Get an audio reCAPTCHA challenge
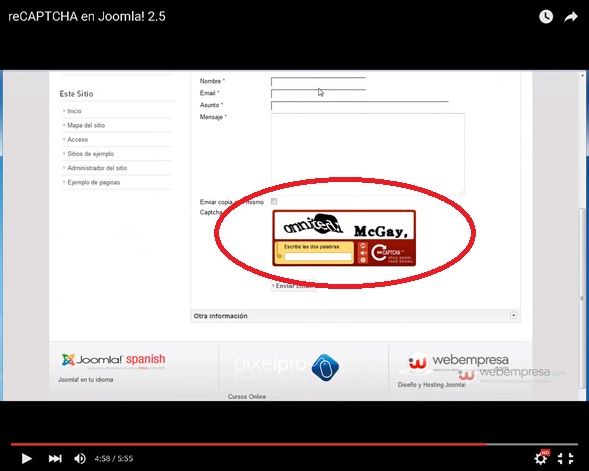This screenshot has width=589, height=471. [363, 253]
